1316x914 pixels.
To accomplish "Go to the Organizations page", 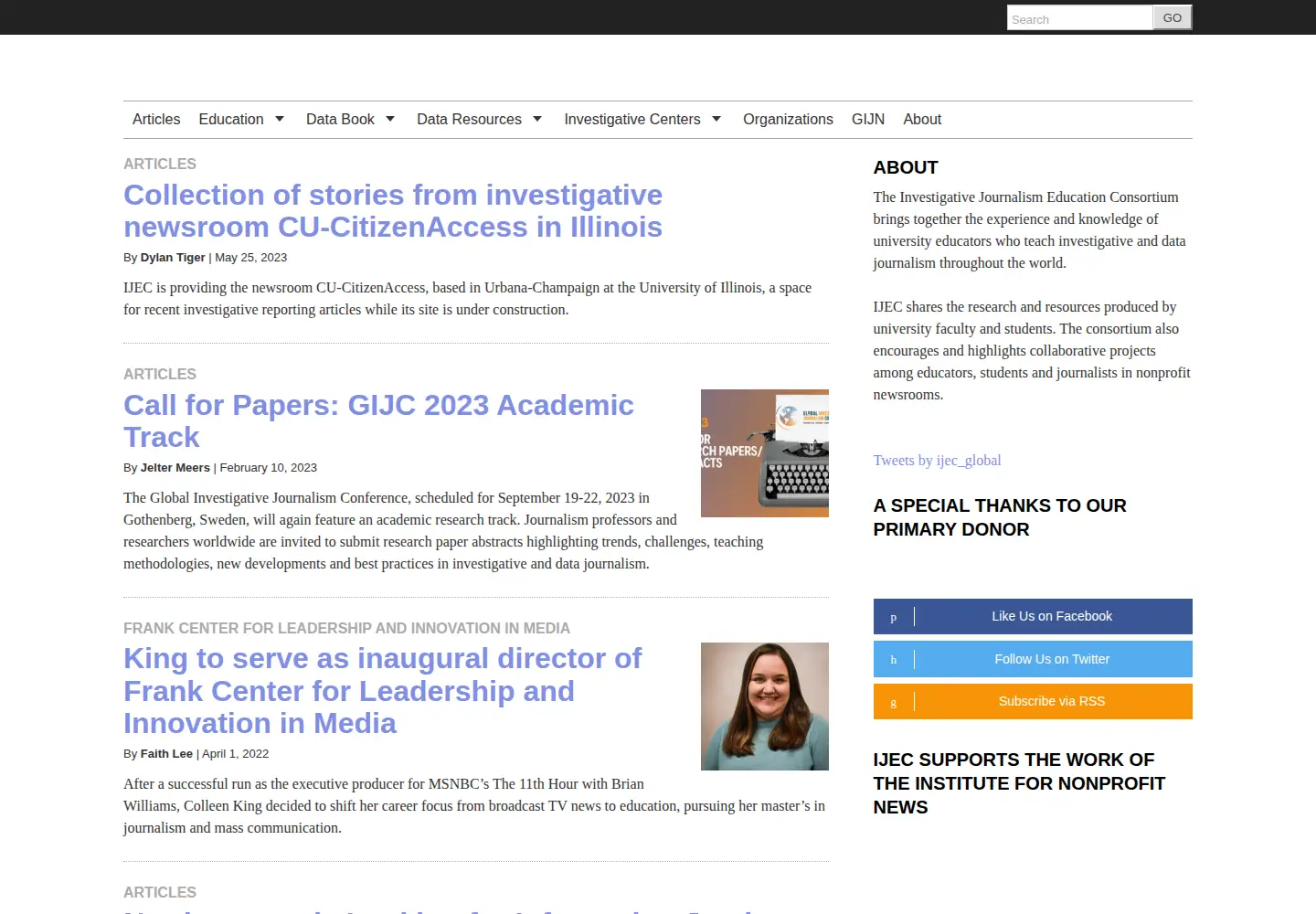I will point(788,120).
